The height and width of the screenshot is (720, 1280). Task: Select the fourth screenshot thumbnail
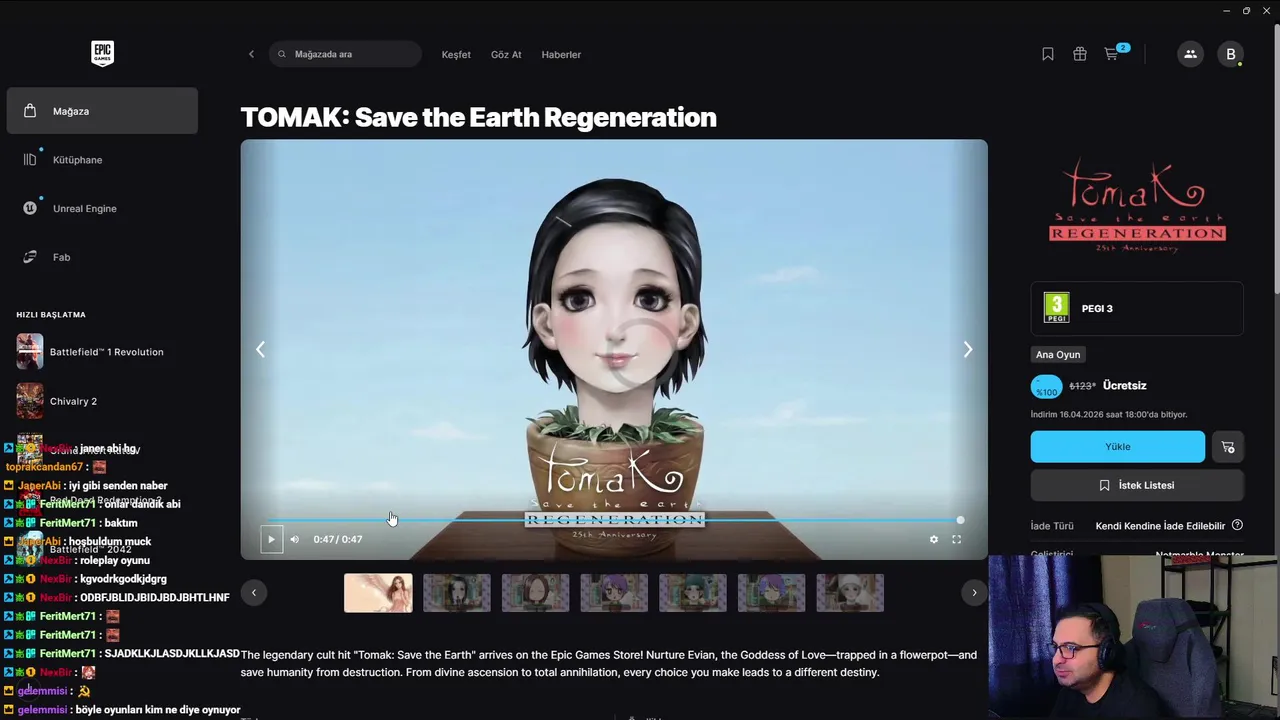click(x=614, y=593)
